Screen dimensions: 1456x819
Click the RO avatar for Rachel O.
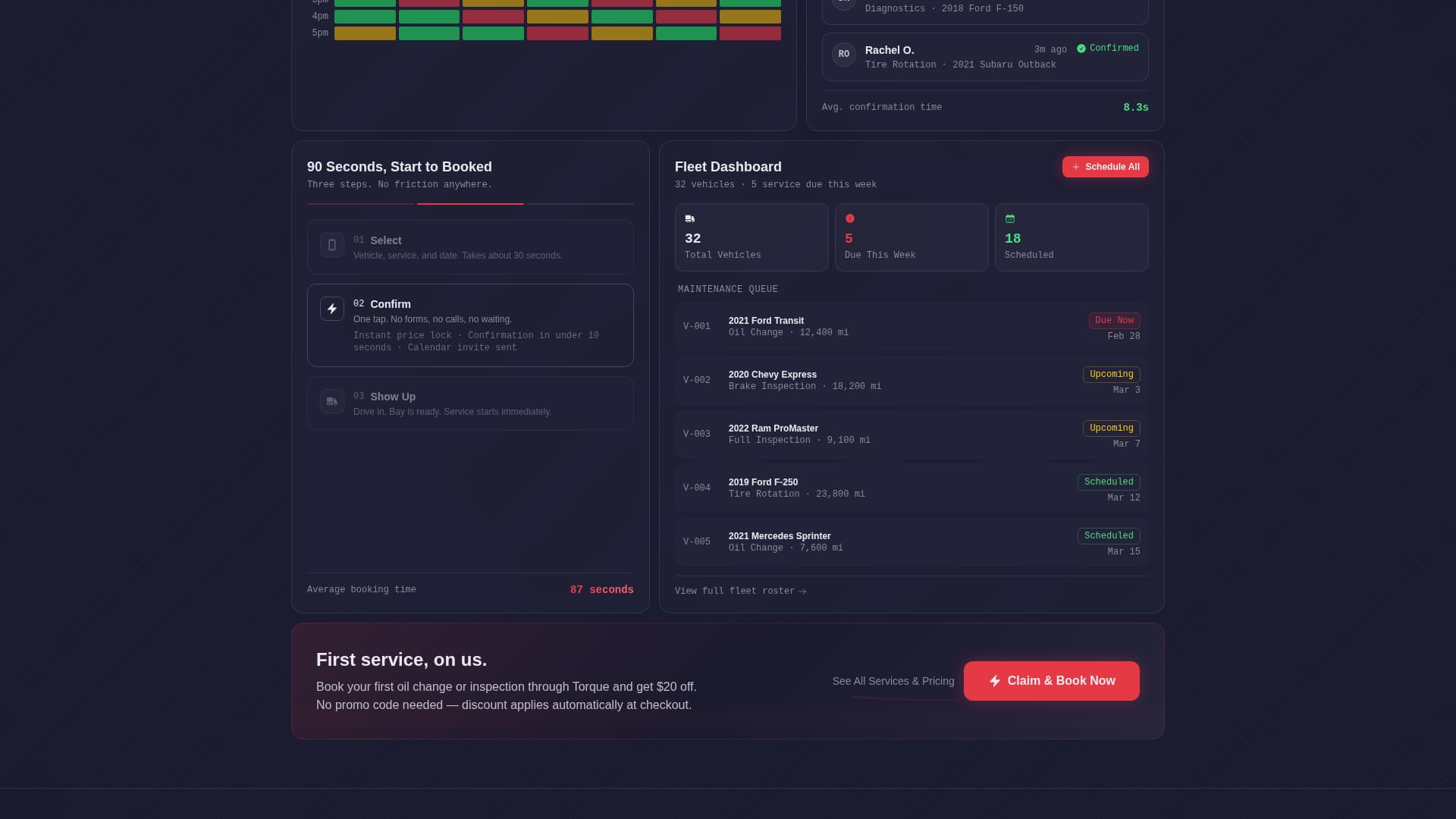pos(844,55)
